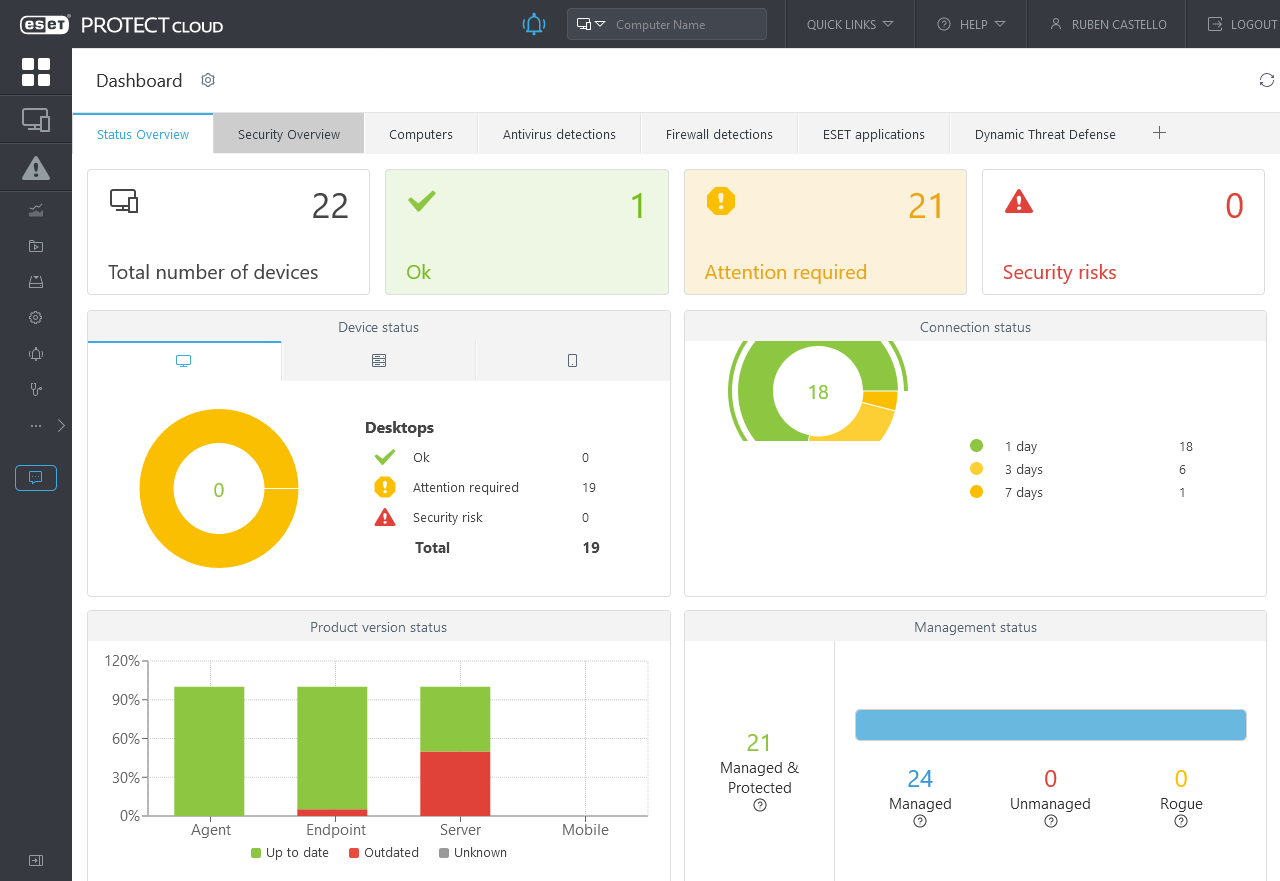
Task: Open the Status Overview stethoscope icon in sidebar
Action: (x=36, y=390)
